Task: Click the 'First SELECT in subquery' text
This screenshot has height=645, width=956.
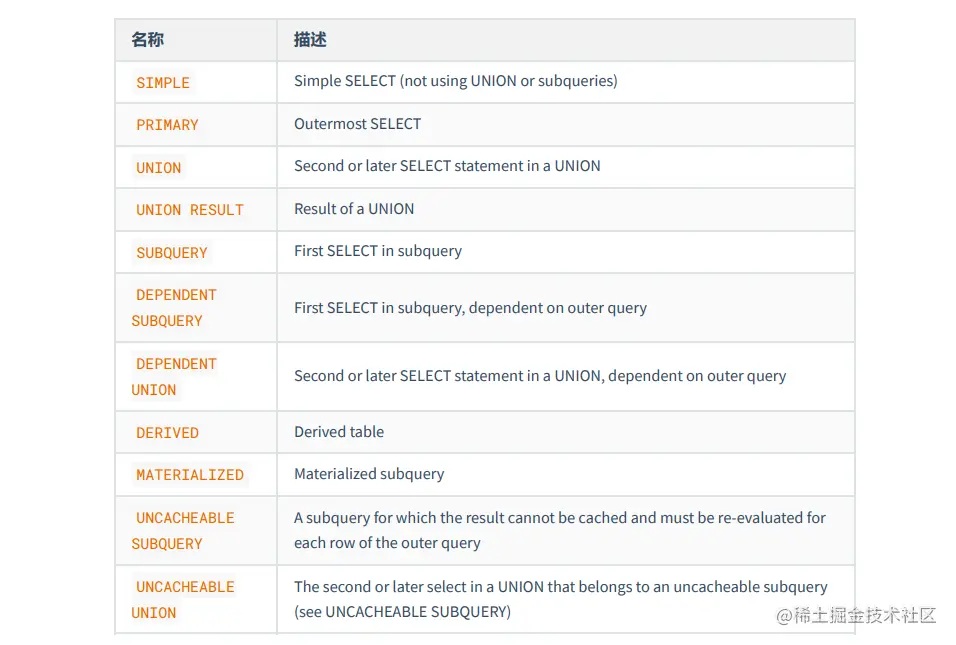Action: tap(378, 251)
